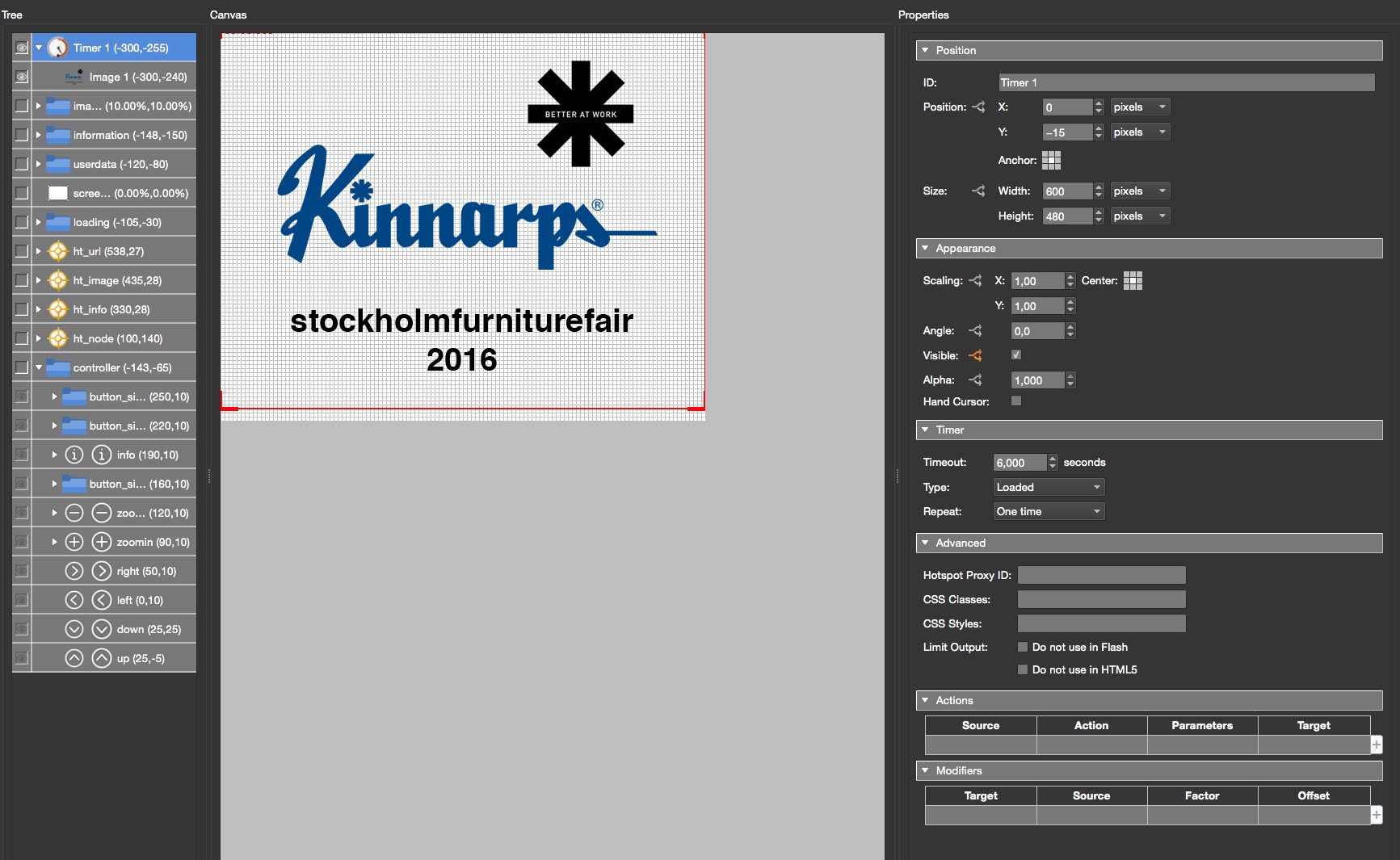The height and width of the screenshot is (860, 1400).
Task: Open the timer Type dropdown
Action: point(1049,487)
